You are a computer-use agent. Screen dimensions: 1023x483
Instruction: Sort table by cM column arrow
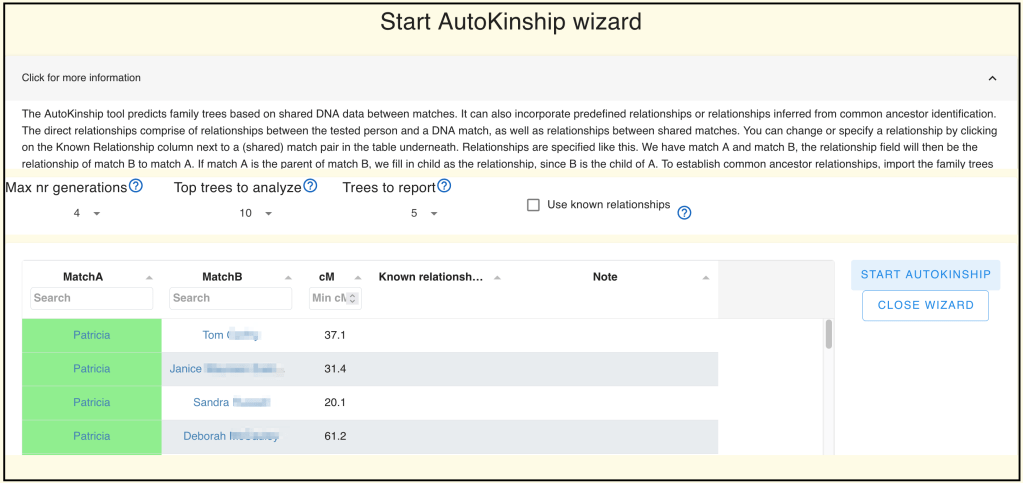[359, 277]
